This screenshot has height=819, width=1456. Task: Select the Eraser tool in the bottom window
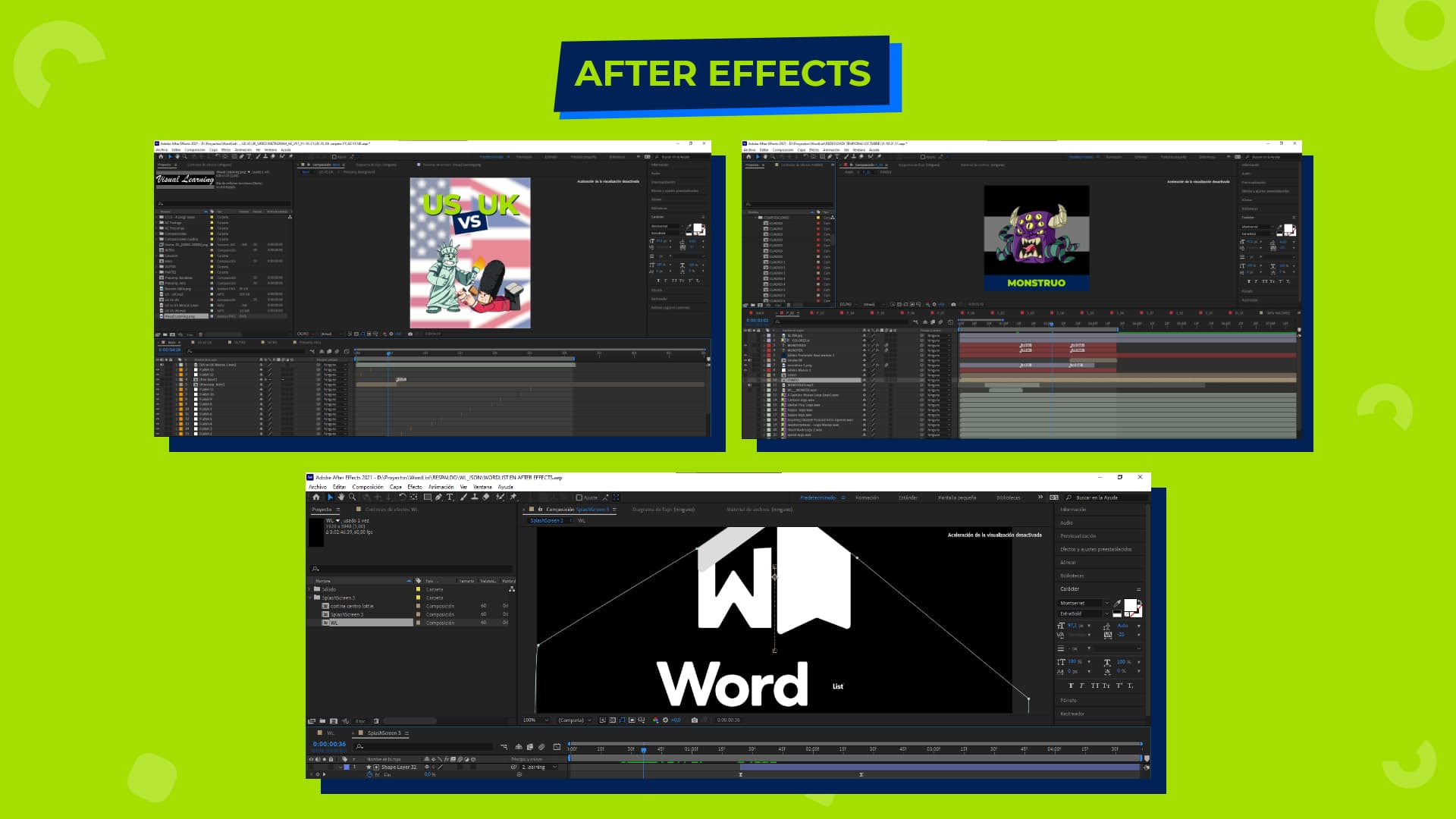tap(486, 497)
